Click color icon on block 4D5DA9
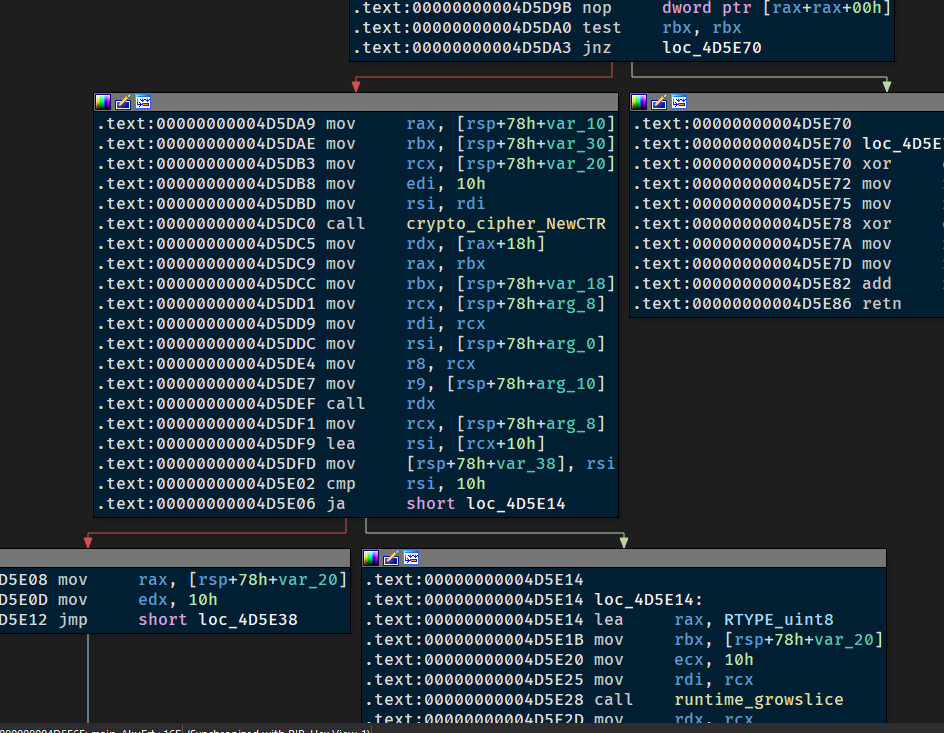Viewport: 944px width, 733px height. 103,102
